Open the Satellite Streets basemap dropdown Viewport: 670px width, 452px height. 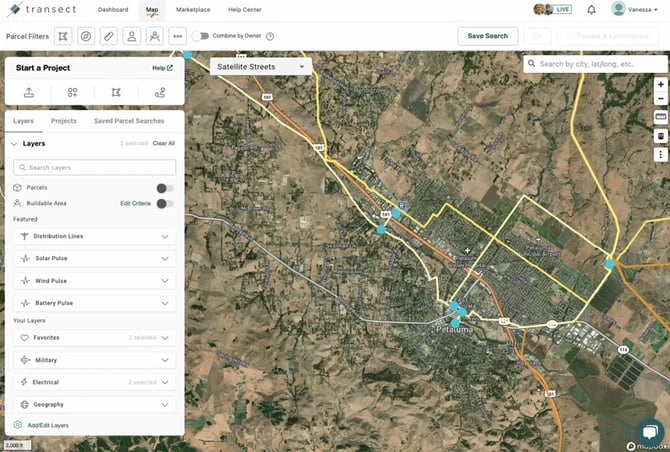pos(260,67)
